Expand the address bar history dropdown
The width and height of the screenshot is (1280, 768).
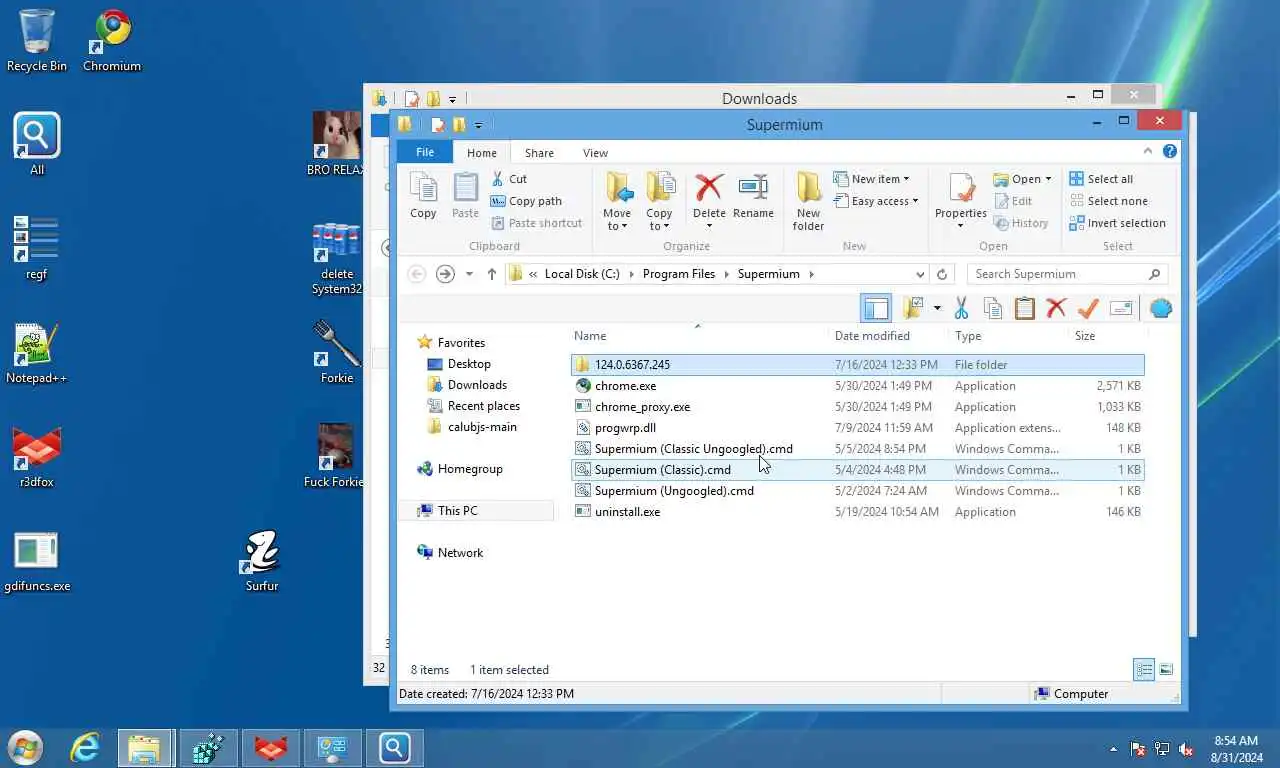(920, 274)
